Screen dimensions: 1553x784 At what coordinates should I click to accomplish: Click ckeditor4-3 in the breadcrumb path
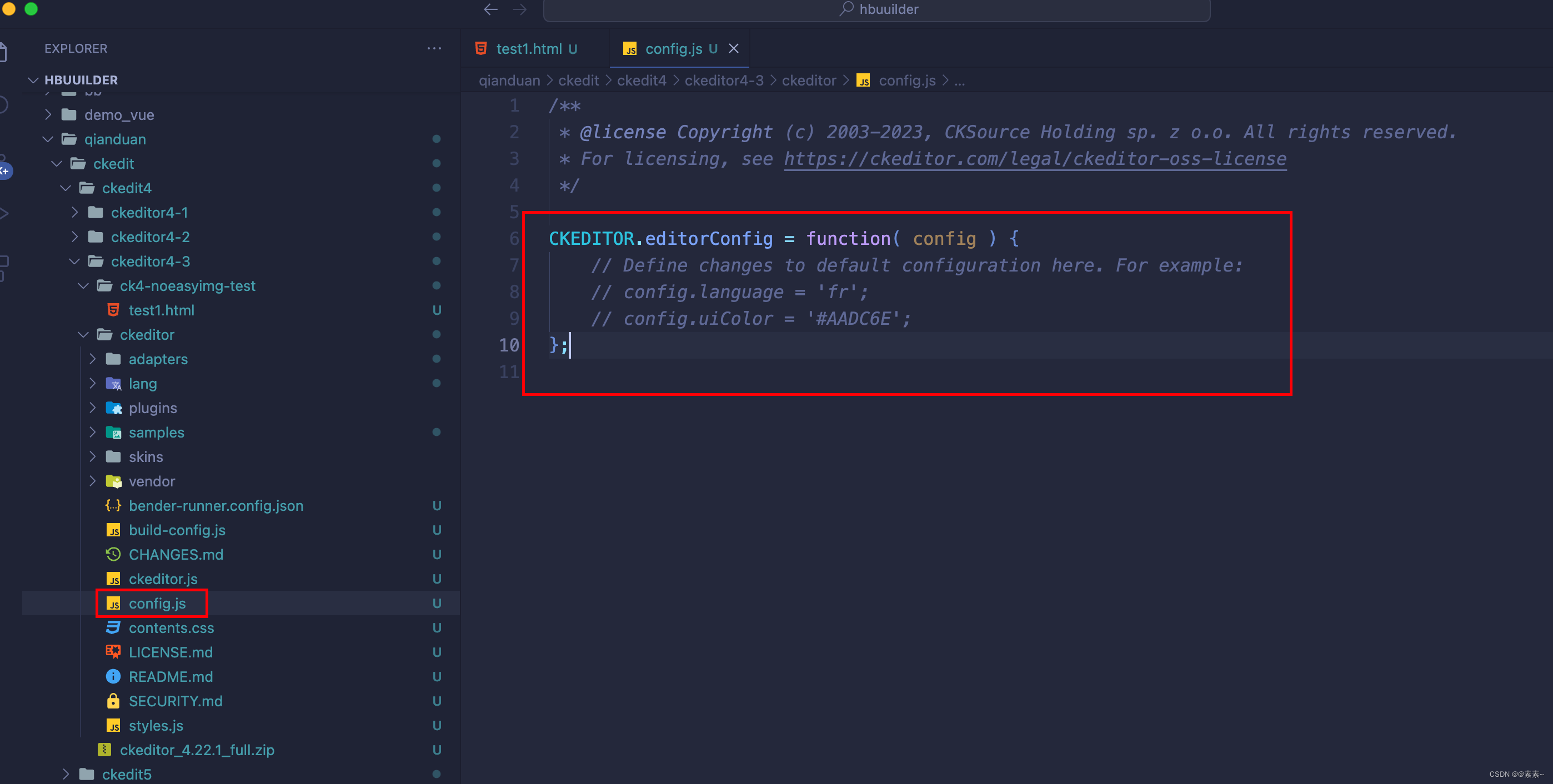(x=723, y=80)
